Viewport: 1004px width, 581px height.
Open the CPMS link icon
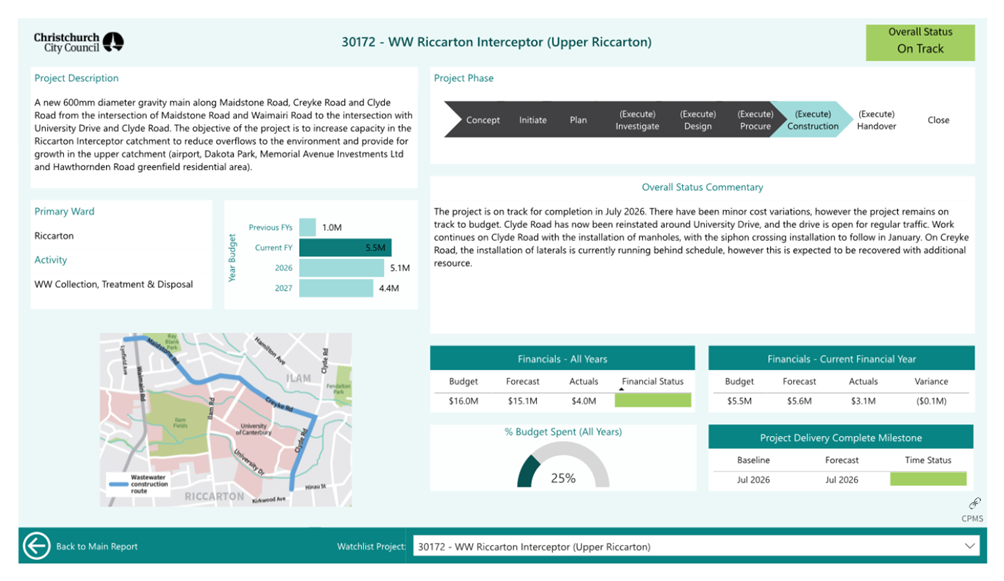pos(972,505)
